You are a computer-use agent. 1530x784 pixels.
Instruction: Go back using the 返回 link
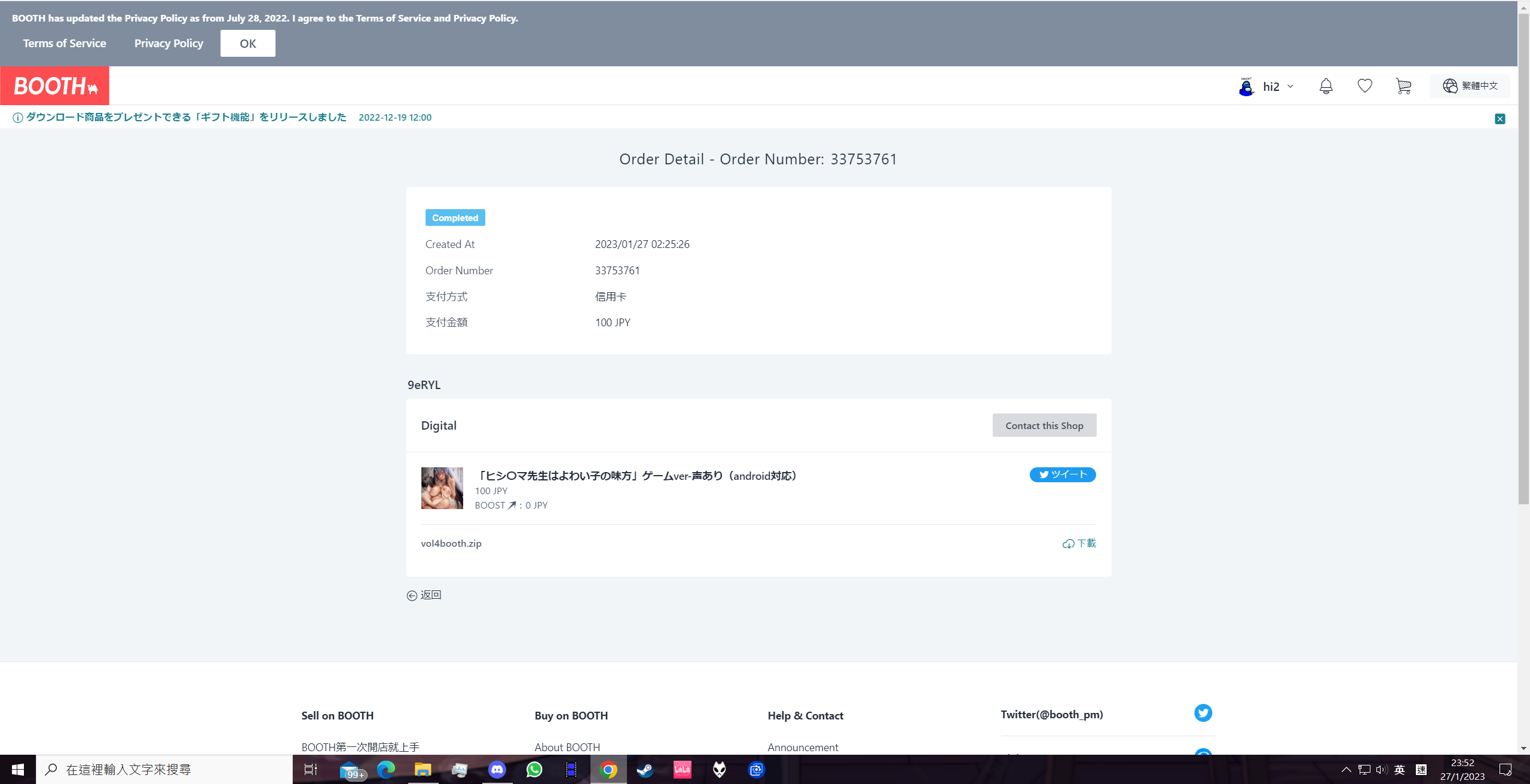tap(424, 595)
